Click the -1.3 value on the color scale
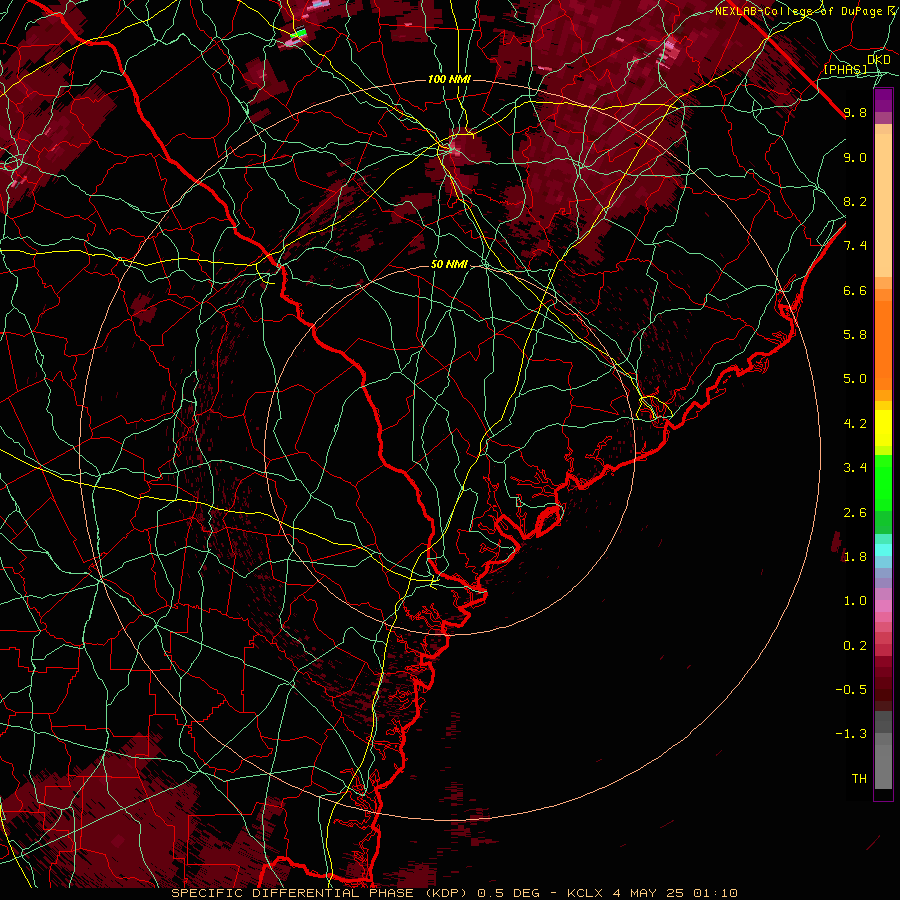The height and width of the screenshot is (900, 900). point(851,734)
